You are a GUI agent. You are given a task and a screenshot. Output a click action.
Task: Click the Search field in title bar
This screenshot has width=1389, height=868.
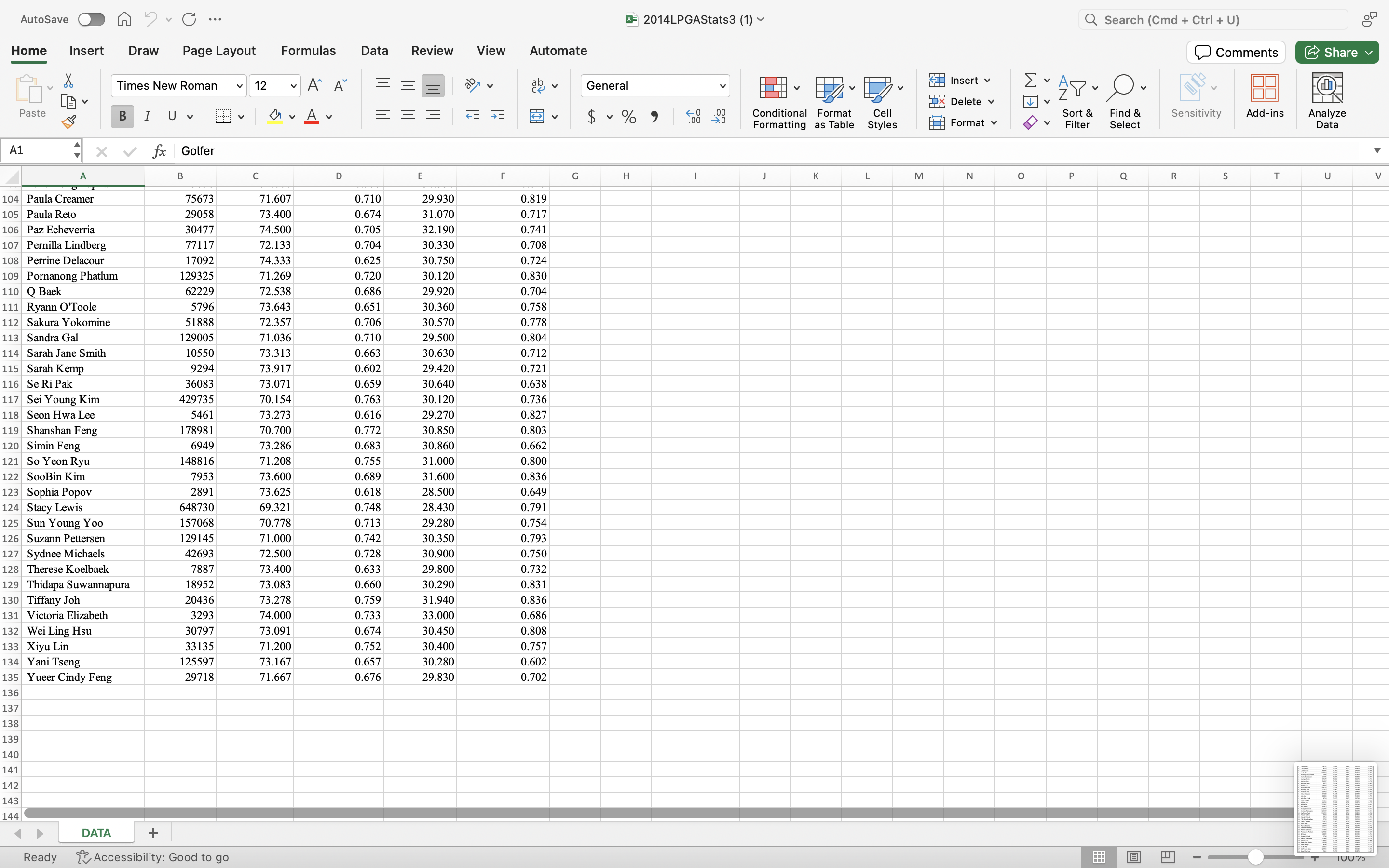tap(1213, 19)
